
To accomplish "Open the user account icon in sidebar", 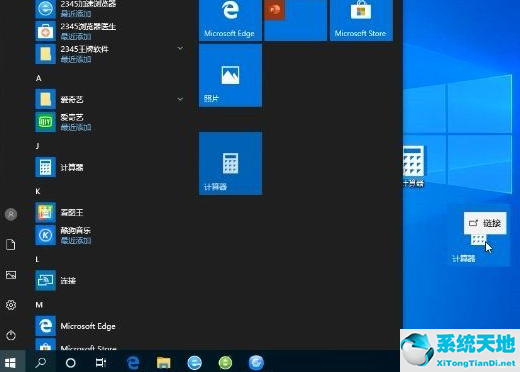I will tap(11, 214).
